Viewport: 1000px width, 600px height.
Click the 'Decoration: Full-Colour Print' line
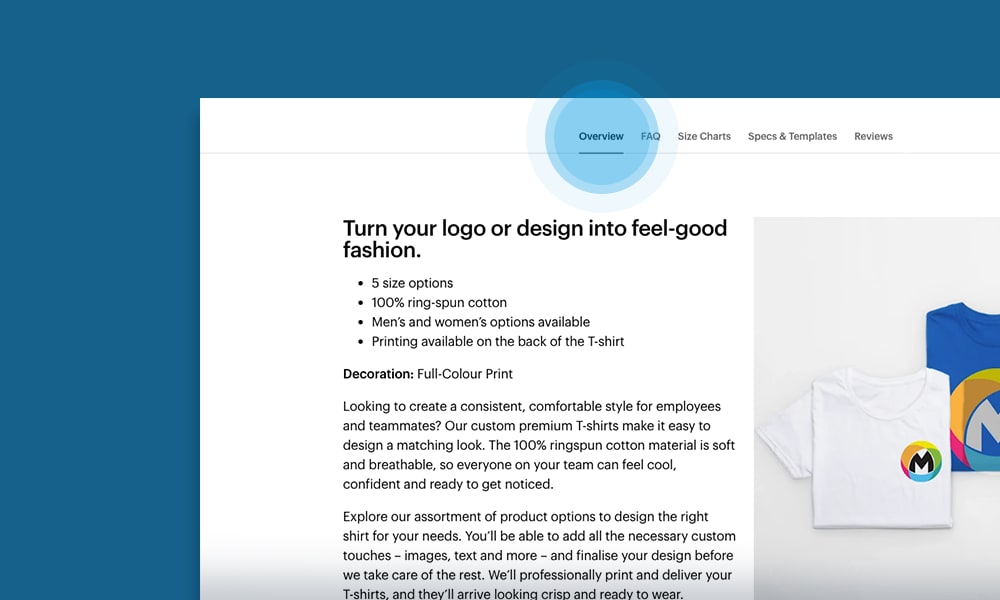coord(427,374)
